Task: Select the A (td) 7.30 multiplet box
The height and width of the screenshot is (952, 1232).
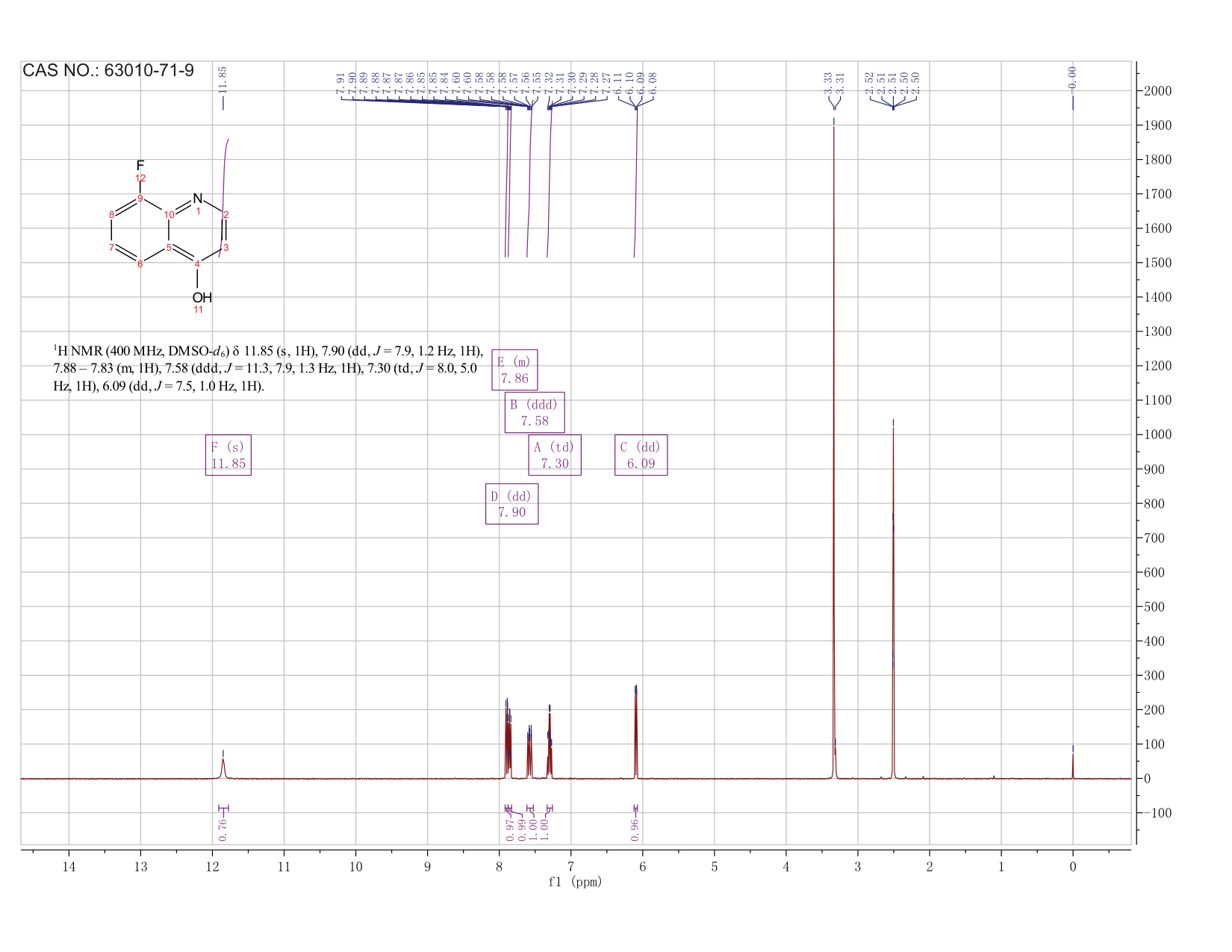Action: 555,455
